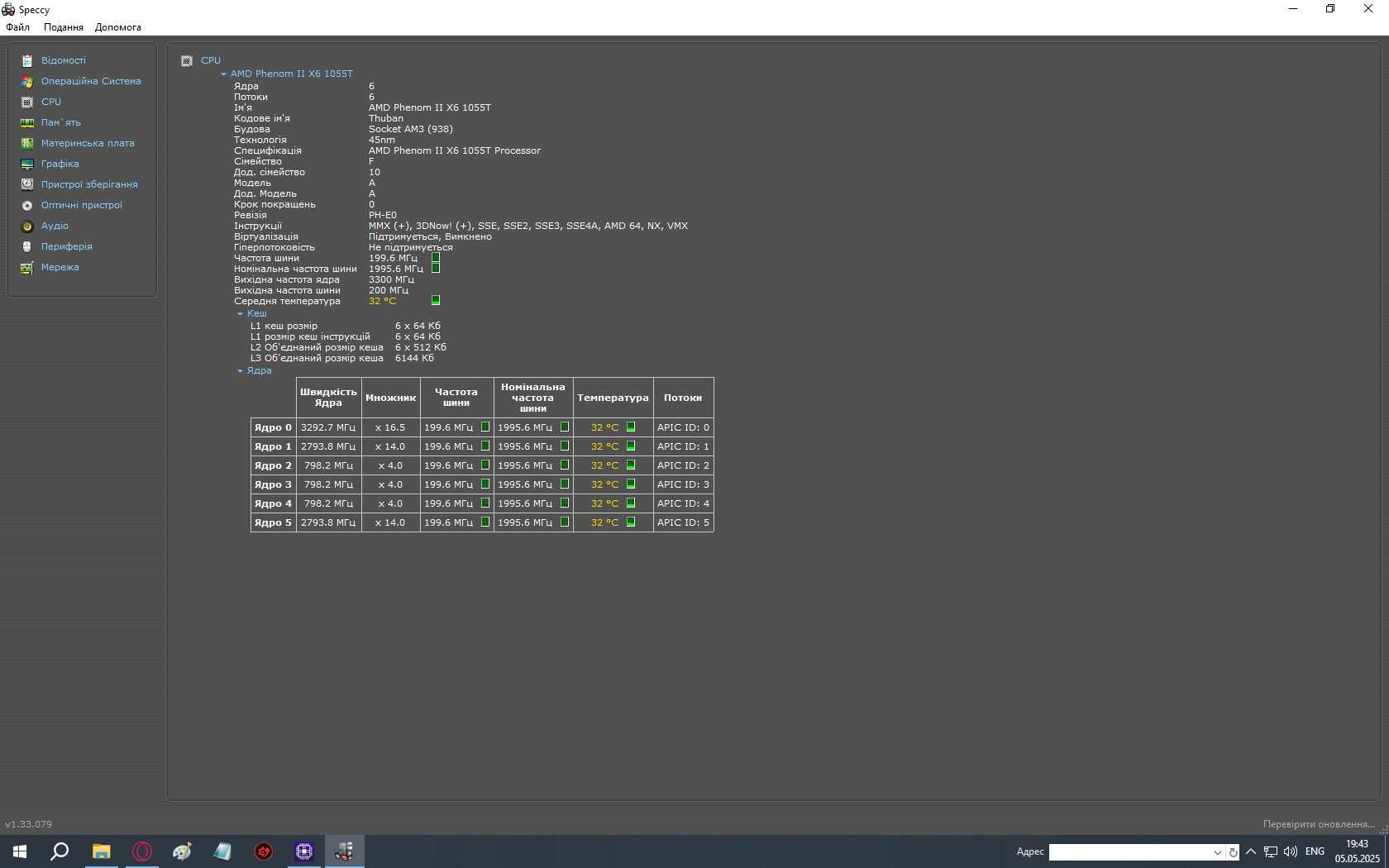This screenshot has width=1389, height=868.
Task: Open the Файл menu
Action: (x=18, y=27)
